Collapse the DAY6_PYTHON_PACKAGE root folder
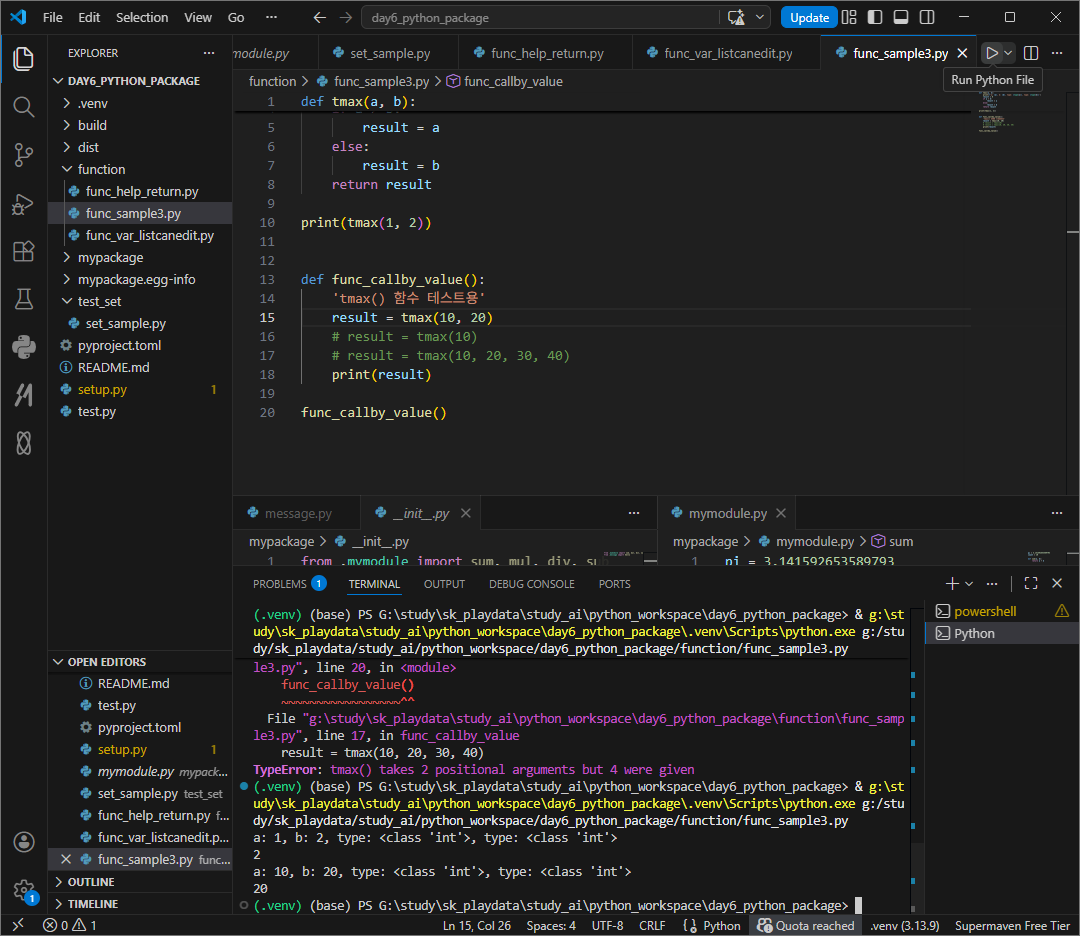 pyautogui.click(x=134, y=81)
